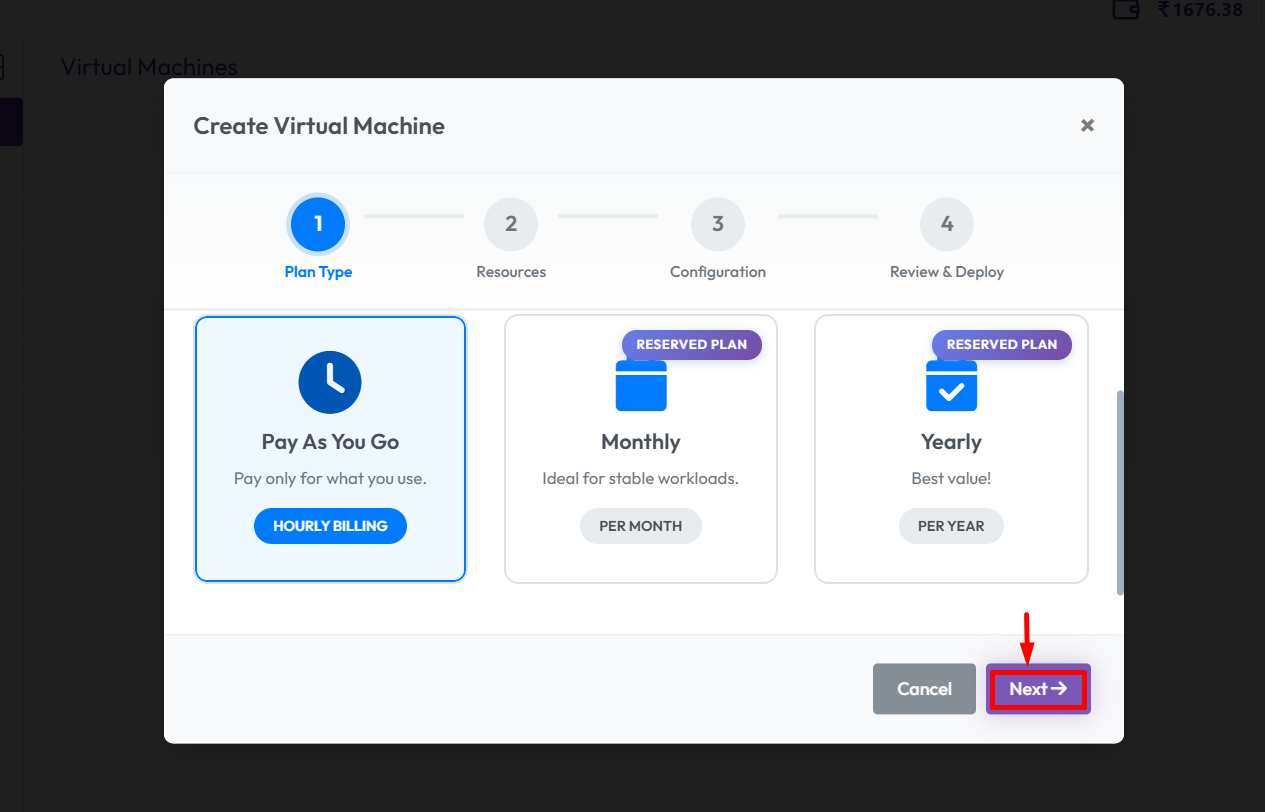Go to step 1 Plan Type
This screenshot has width=1265, height=812.
coord(318,224)
